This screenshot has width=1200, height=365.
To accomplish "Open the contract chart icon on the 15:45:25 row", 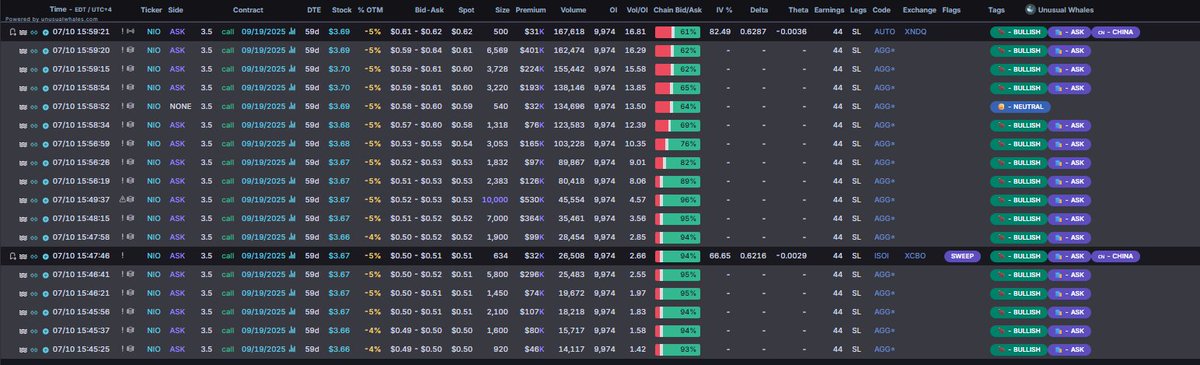I will (292, 349).
